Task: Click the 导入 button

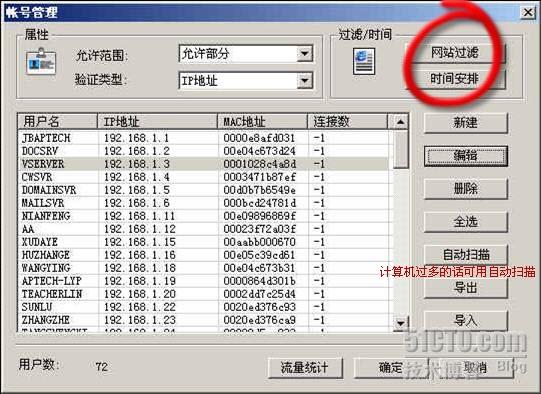Action: click(465, 321)
